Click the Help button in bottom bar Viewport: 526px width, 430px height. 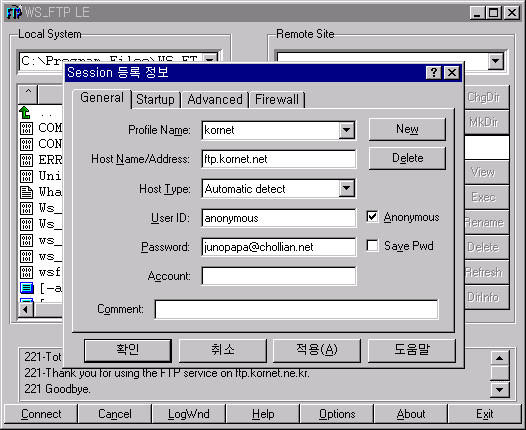click(263, 414)
